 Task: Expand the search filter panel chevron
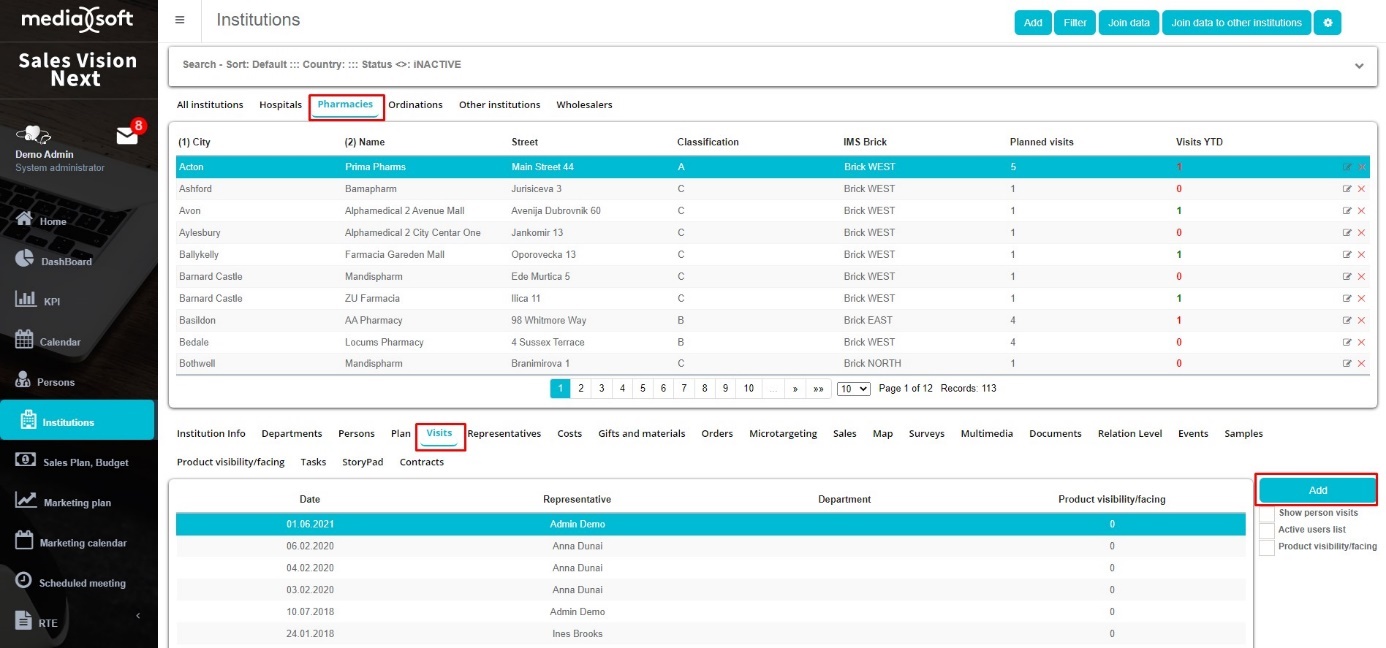(1359, 66)
